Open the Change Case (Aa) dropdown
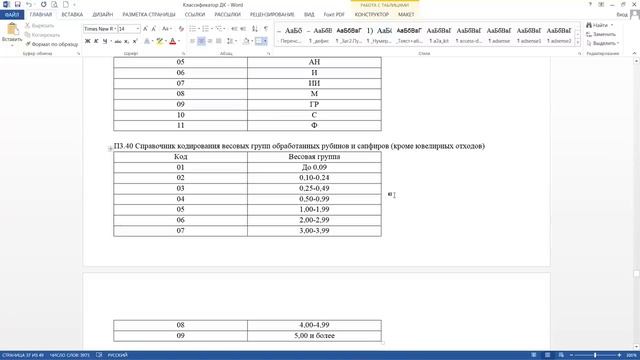Image resolution: width=640 pixels, height=360 pixels. tap(166, 29)
